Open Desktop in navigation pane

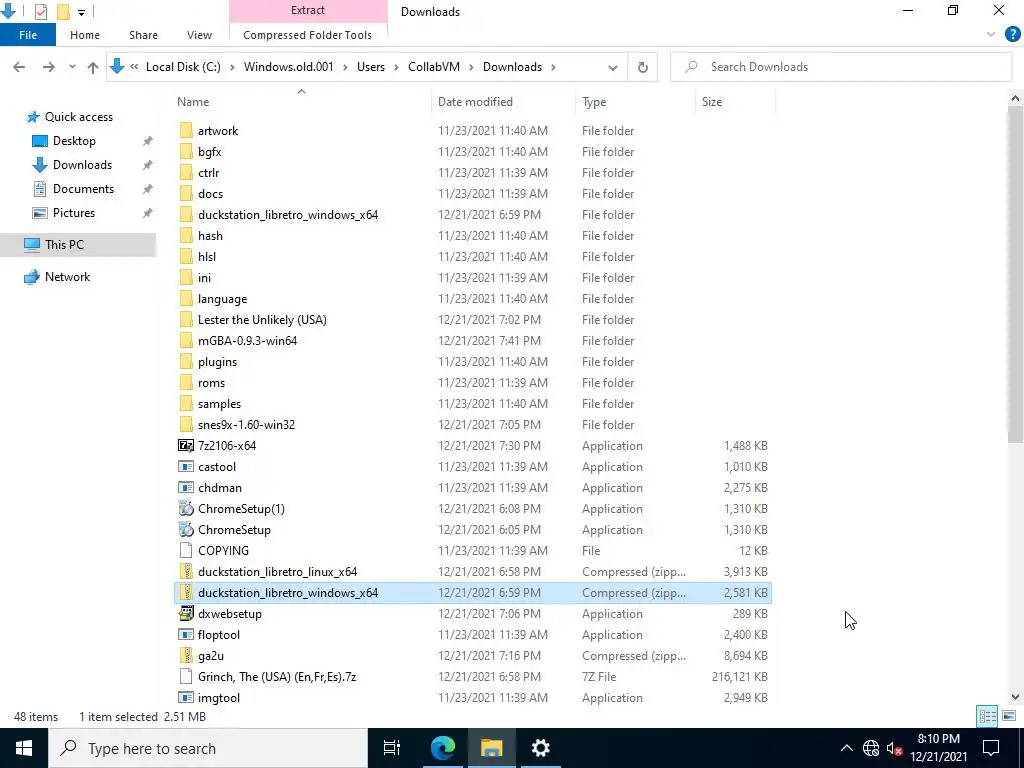(x=74, y=141)
